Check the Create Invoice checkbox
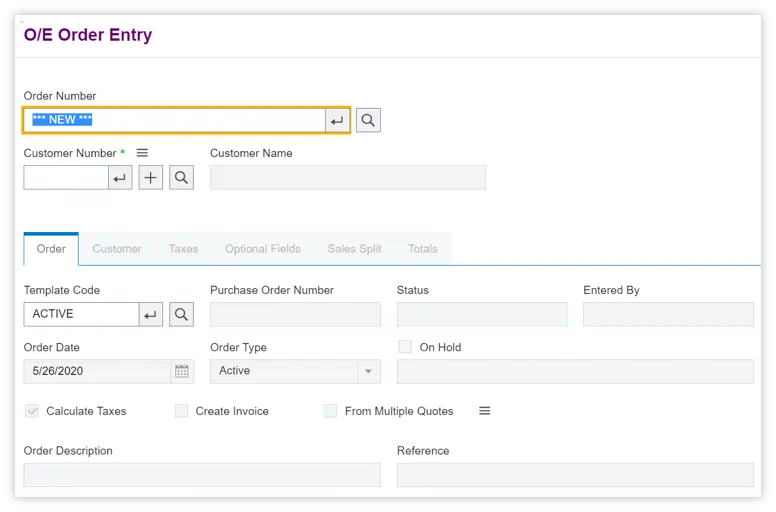 [x=181, y=411]
